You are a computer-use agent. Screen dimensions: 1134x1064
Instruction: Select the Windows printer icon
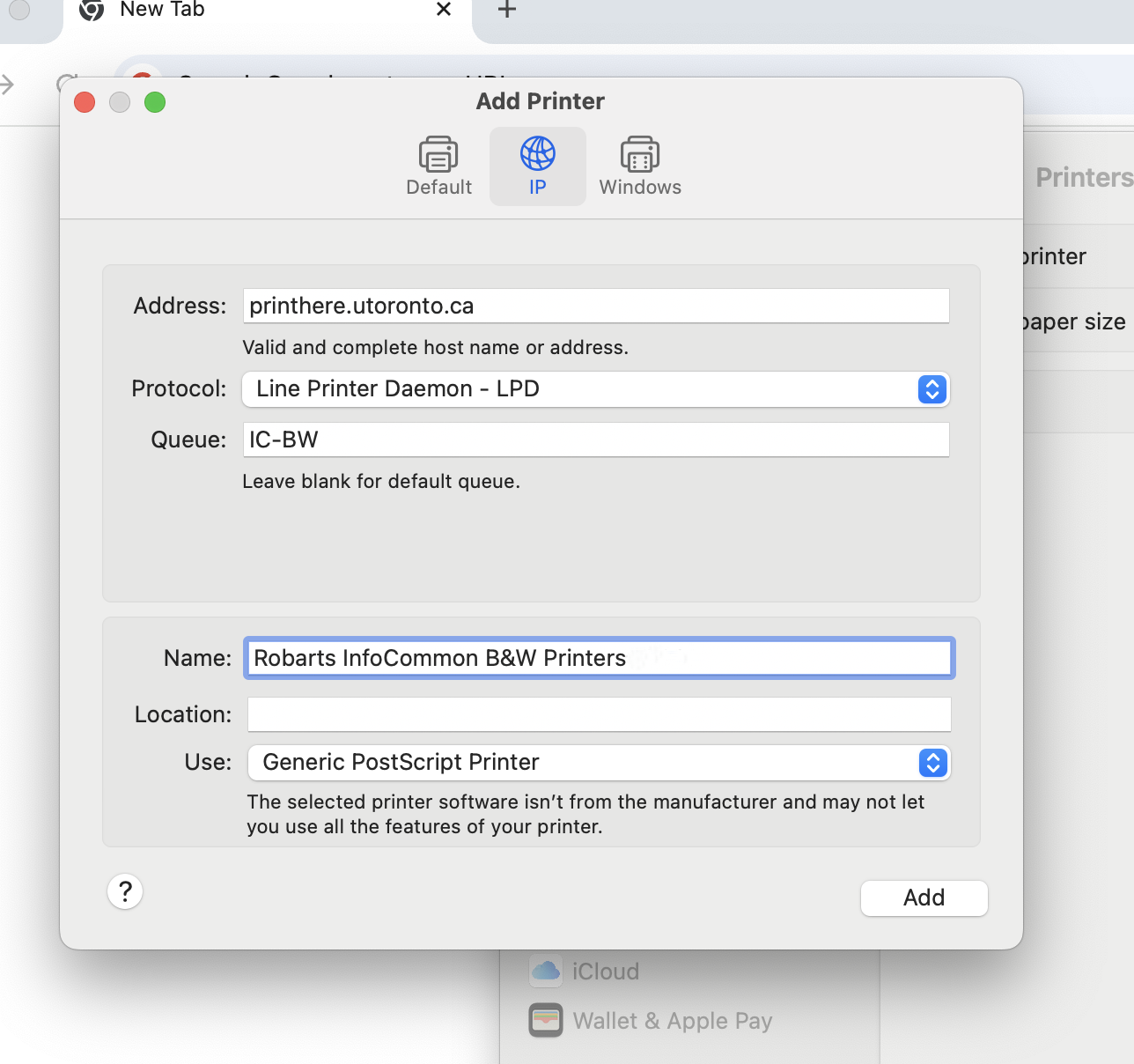pos(640,155)
